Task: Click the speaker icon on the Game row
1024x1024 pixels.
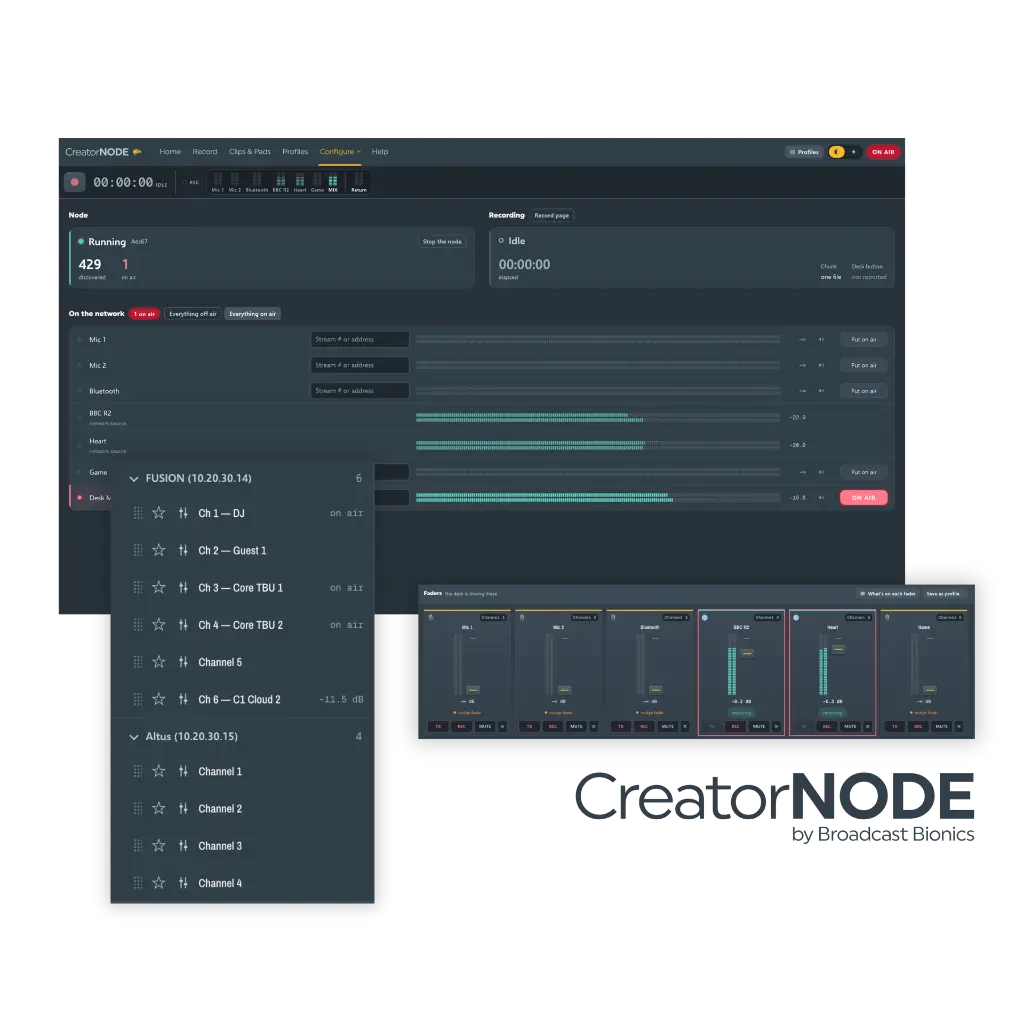Action: 822,472
